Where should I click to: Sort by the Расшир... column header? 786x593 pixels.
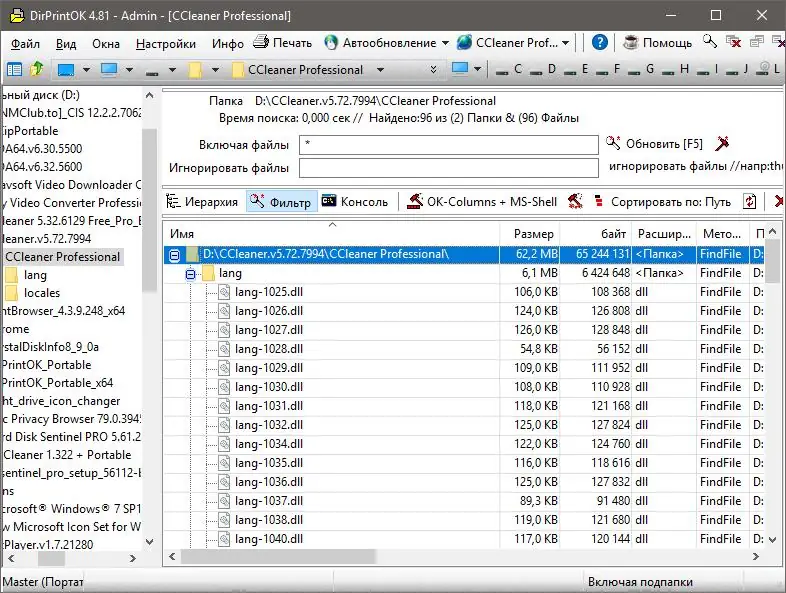[664, 234]
